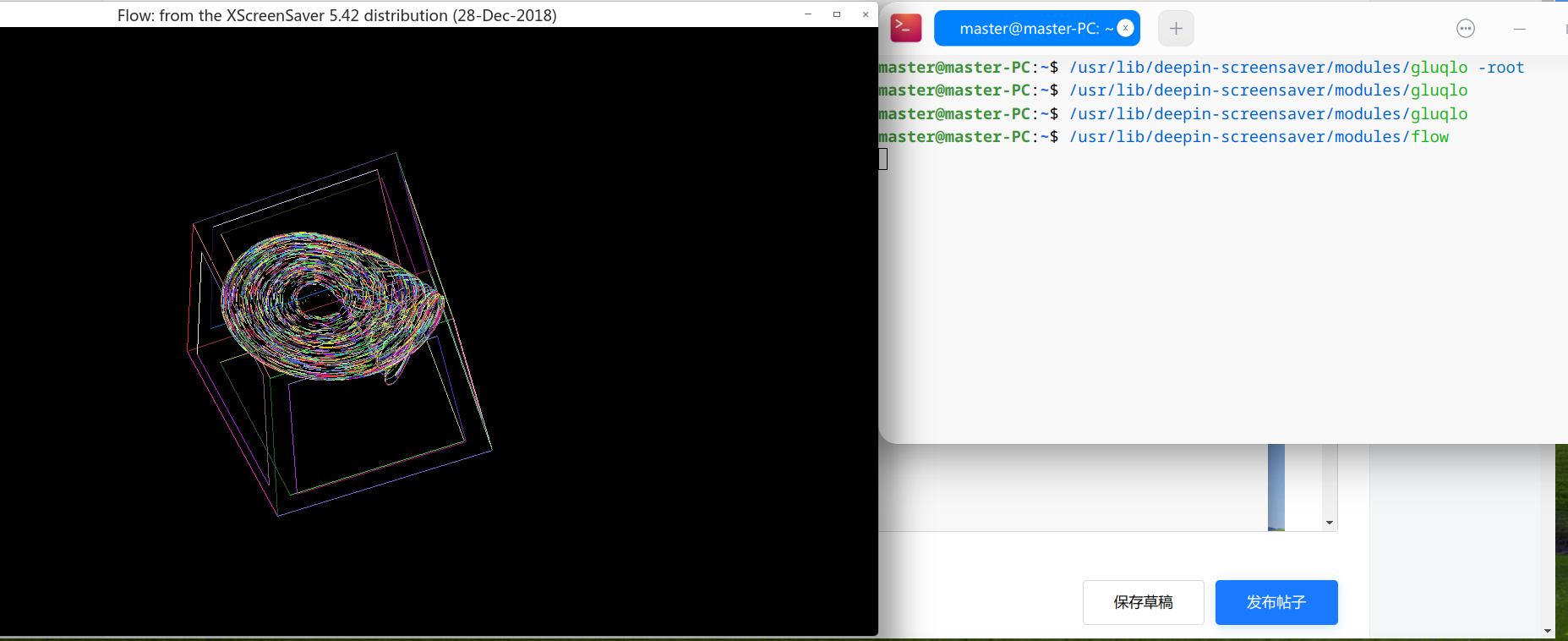Maximize the Flow screensaver window

click(837, 14)
